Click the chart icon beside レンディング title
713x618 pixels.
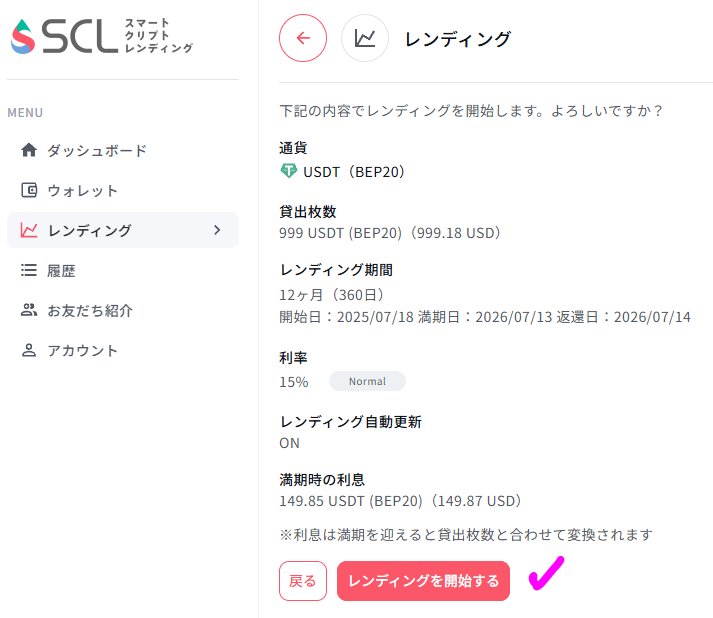[365, 38]
